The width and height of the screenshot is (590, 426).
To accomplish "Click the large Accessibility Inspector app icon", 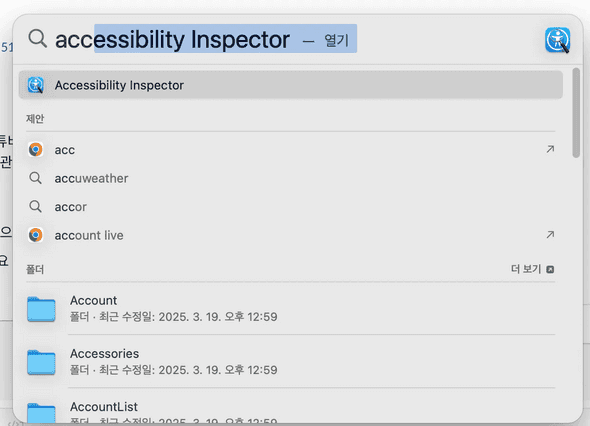I will 558,40.
